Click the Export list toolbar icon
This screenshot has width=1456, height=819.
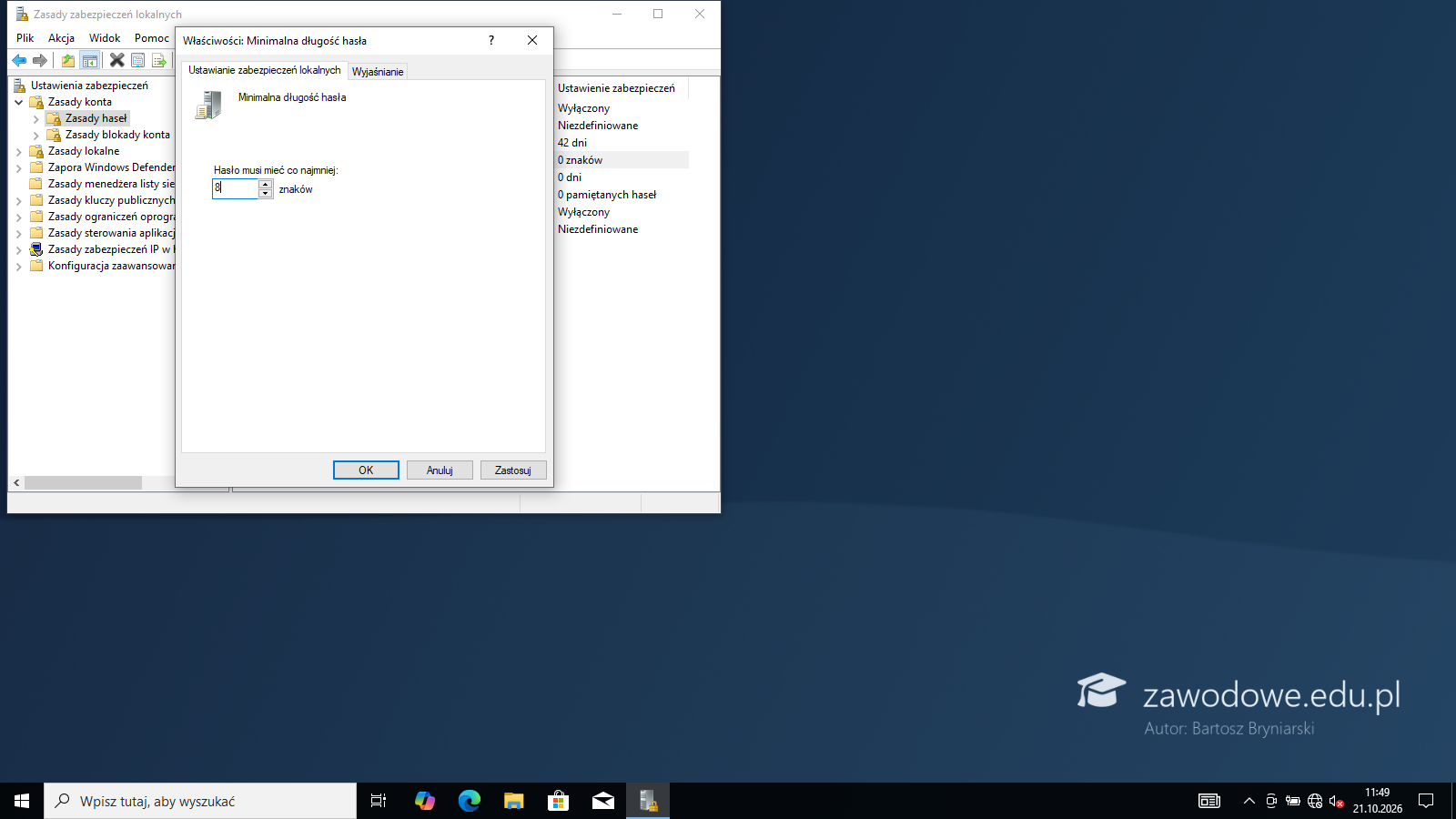pos(159,60)
